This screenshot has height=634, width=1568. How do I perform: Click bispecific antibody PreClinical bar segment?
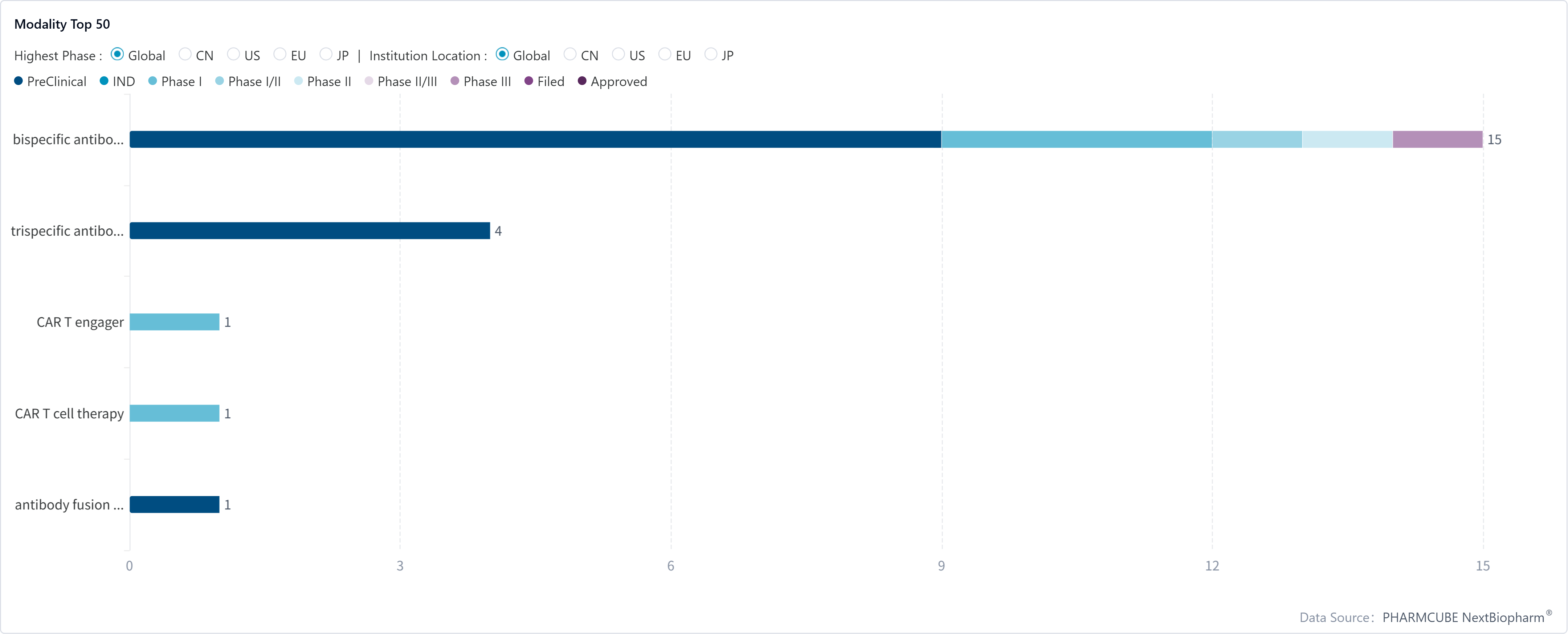coord(536,139)
